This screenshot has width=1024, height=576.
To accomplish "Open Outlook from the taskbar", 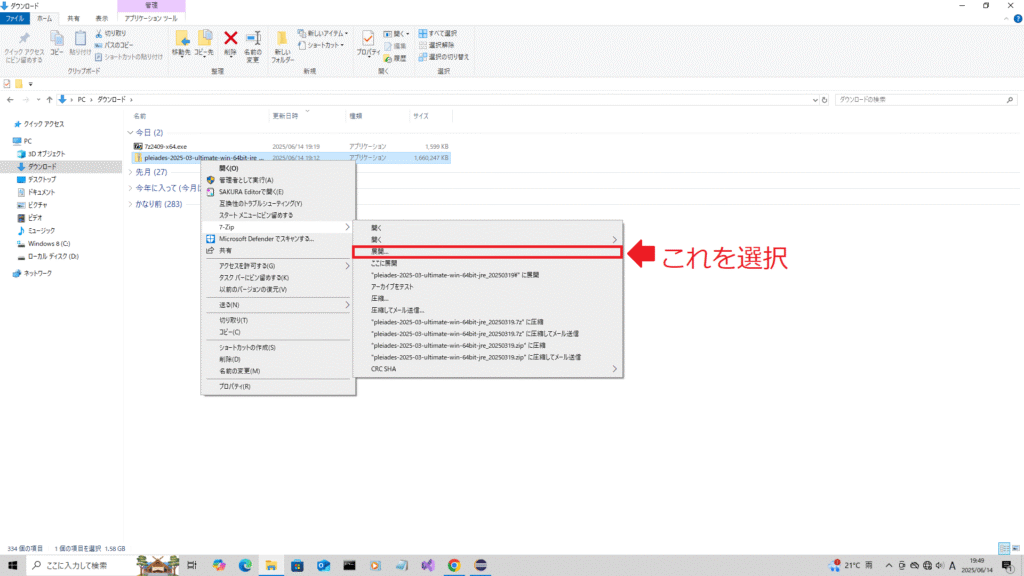I will point(323,566).
